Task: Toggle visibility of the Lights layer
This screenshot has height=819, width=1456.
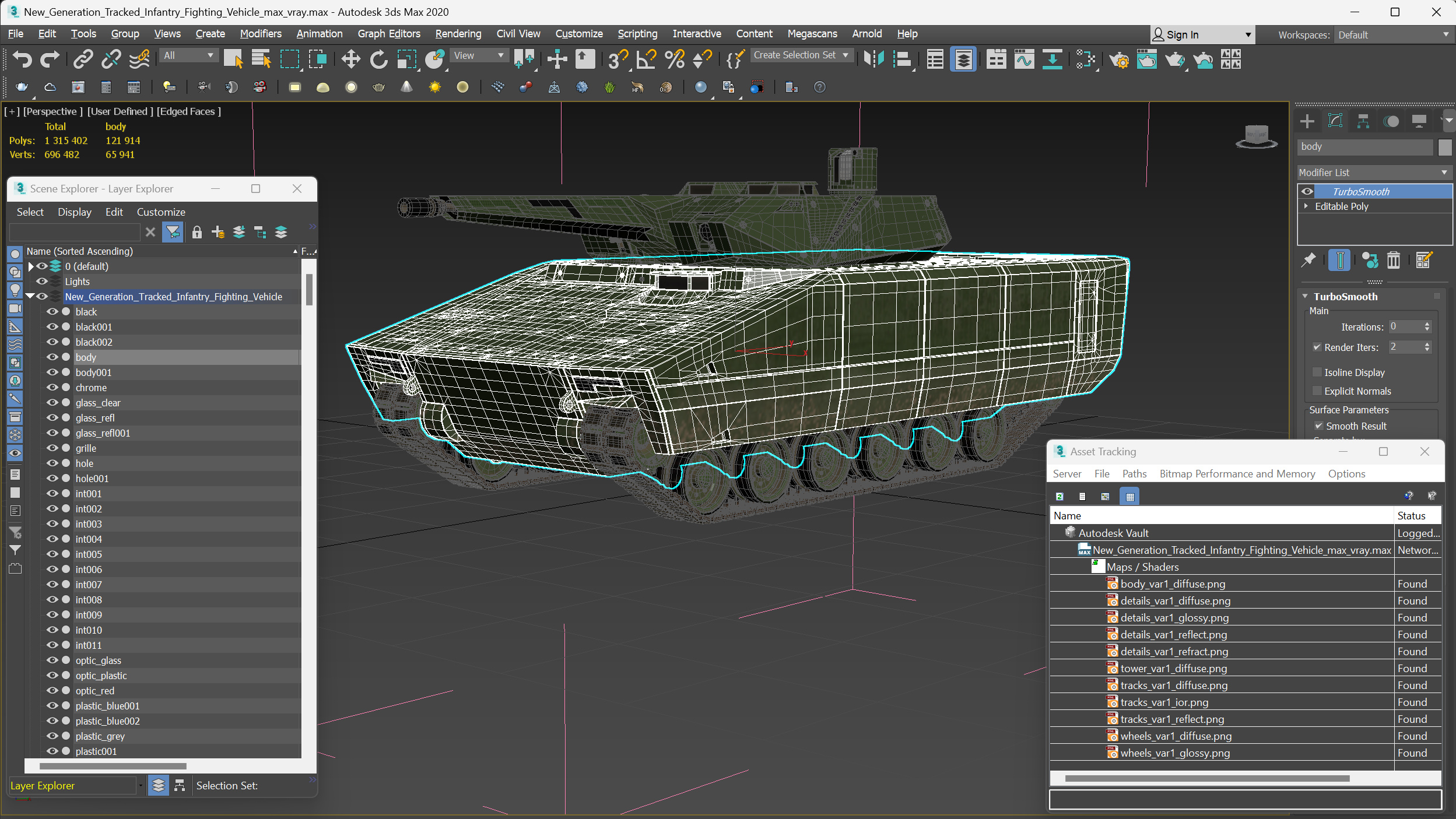Action: [42, 281]
